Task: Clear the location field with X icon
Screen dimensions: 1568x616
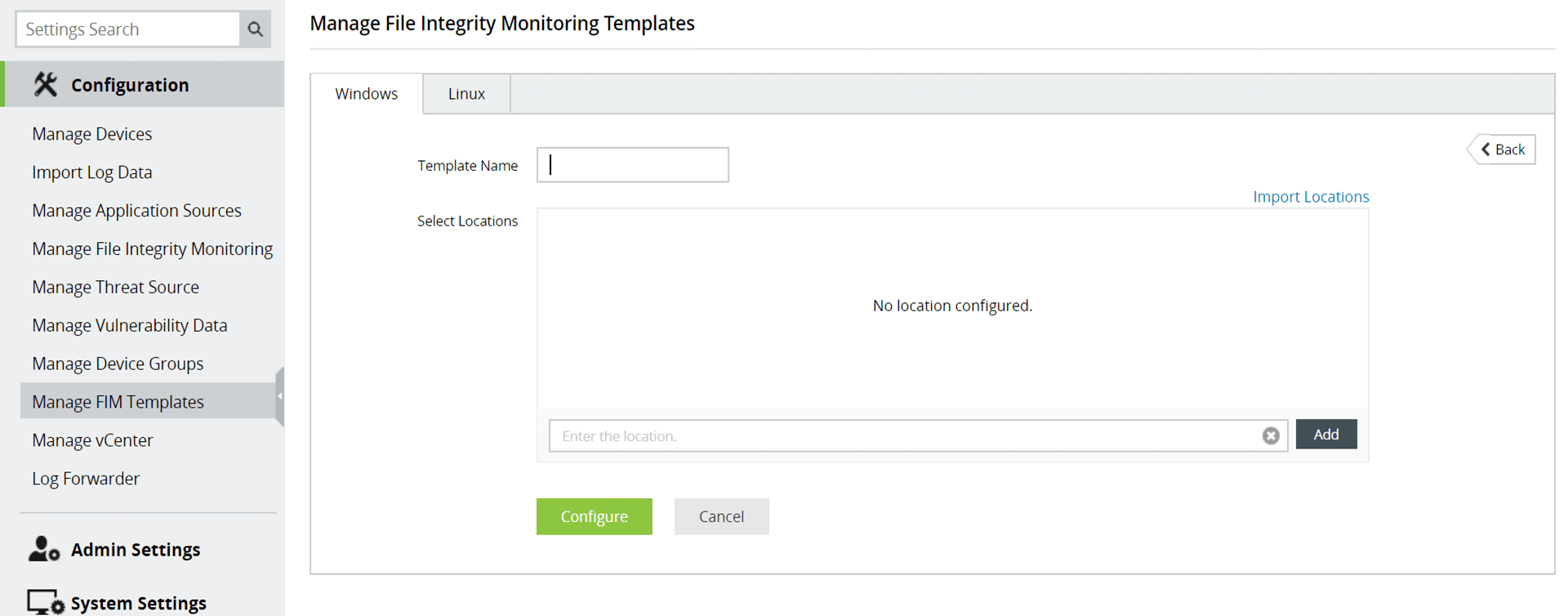Action: (x=1270, y=435)
